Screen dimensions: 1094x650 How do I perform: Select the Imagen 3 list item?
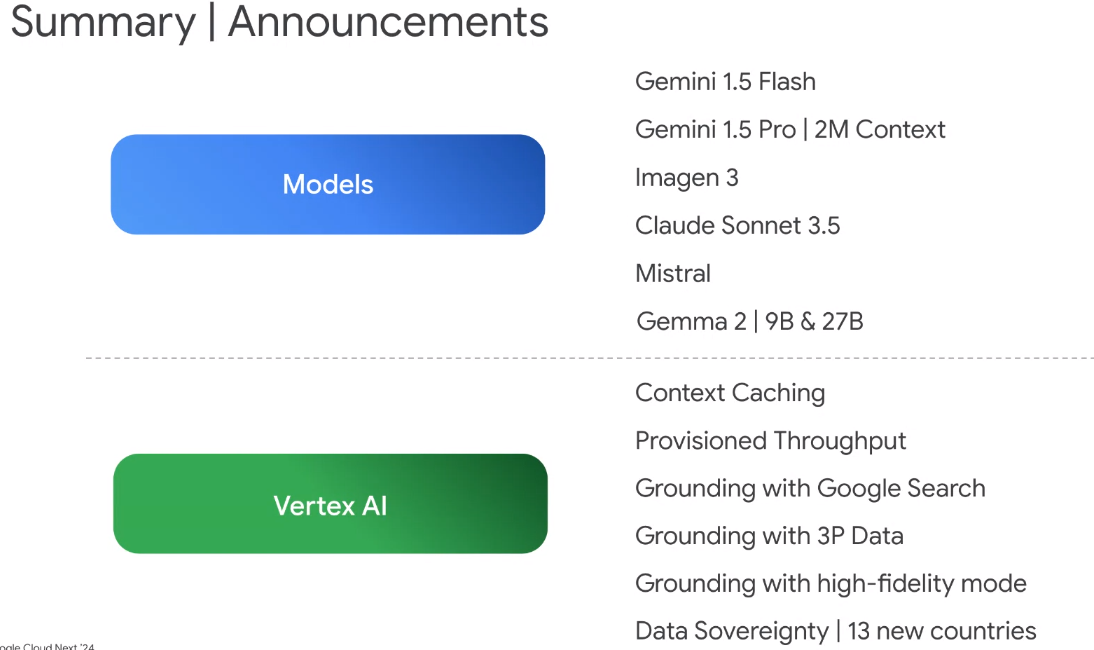686,178
